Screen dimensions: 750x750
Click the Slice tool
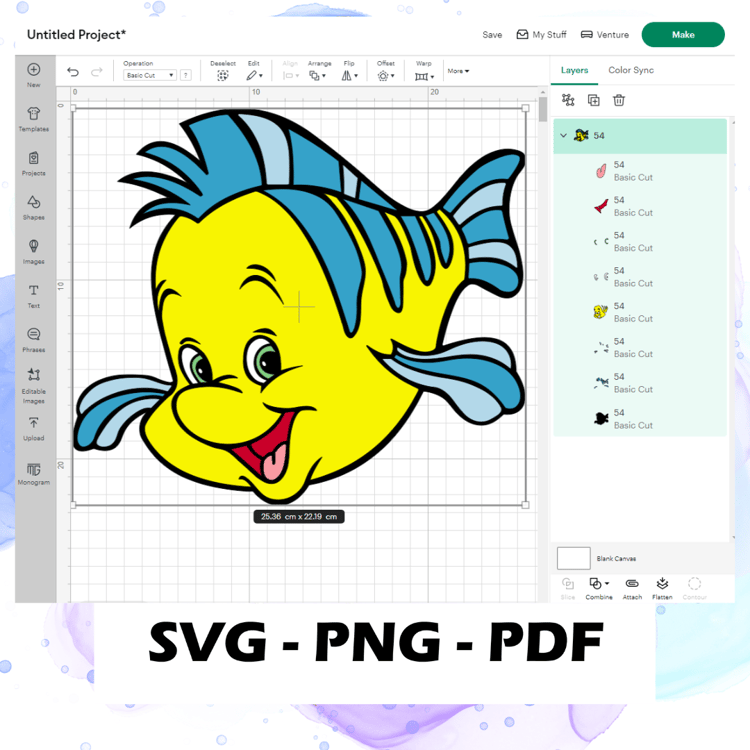568,588
